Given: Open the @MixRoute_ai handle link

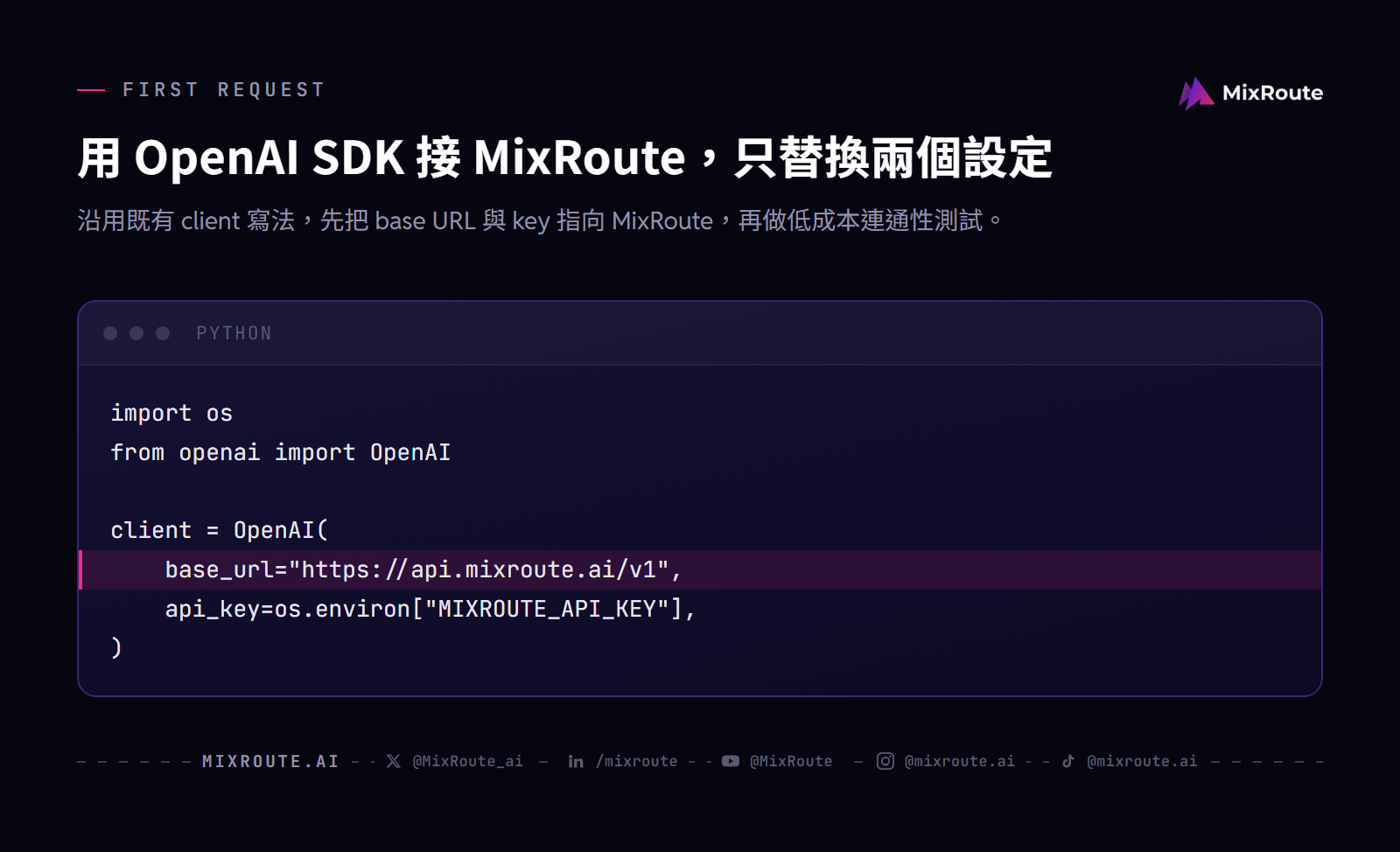Looking at the screenshot, I should (x=468, y=761).
